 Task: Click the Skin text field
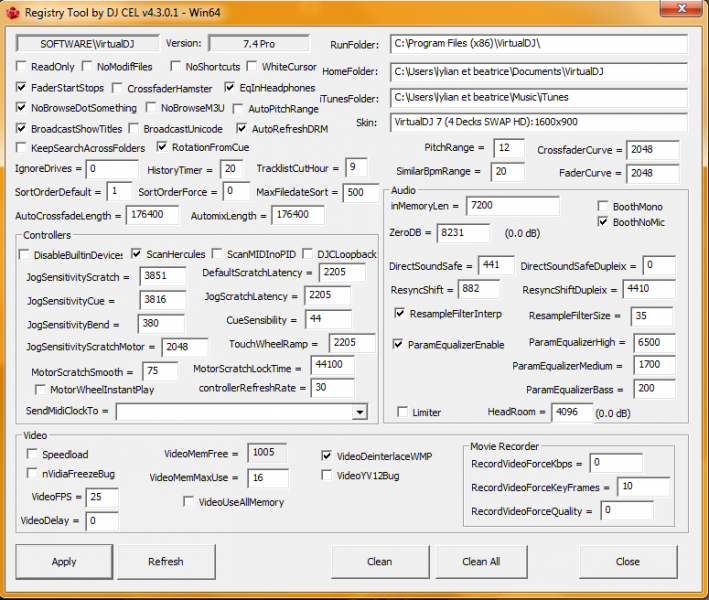coord(538,122)
